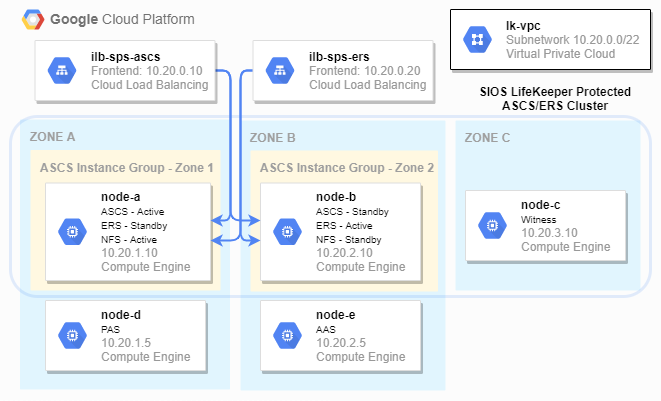Click the lk-vpc Virtual Private Cloud icon
Viewport: 661px width, 401px height.
click(x=476, y=39)
